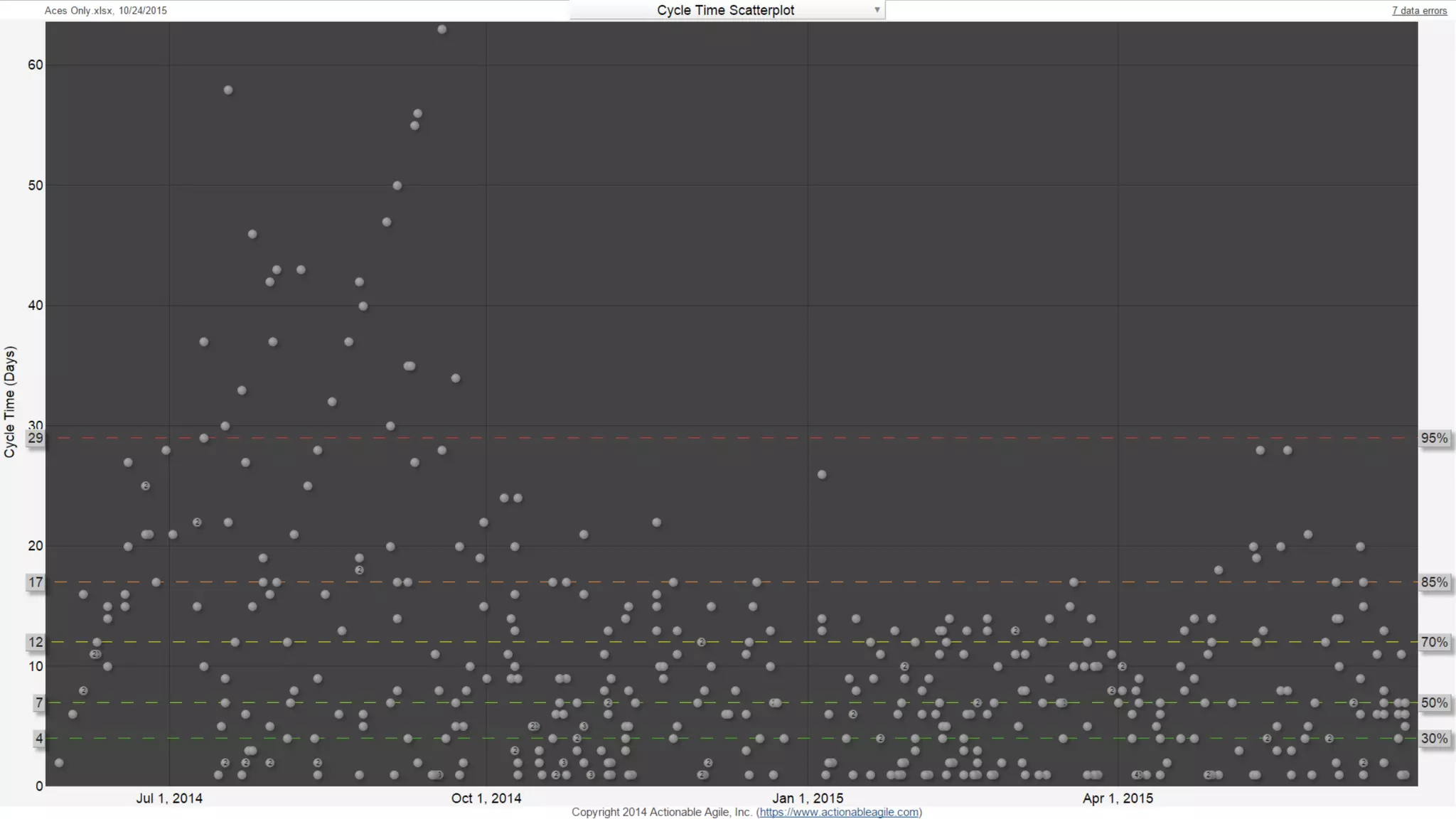Select the 46-day data point in late July 2014
1456x819 pixels.
[252, 234]
